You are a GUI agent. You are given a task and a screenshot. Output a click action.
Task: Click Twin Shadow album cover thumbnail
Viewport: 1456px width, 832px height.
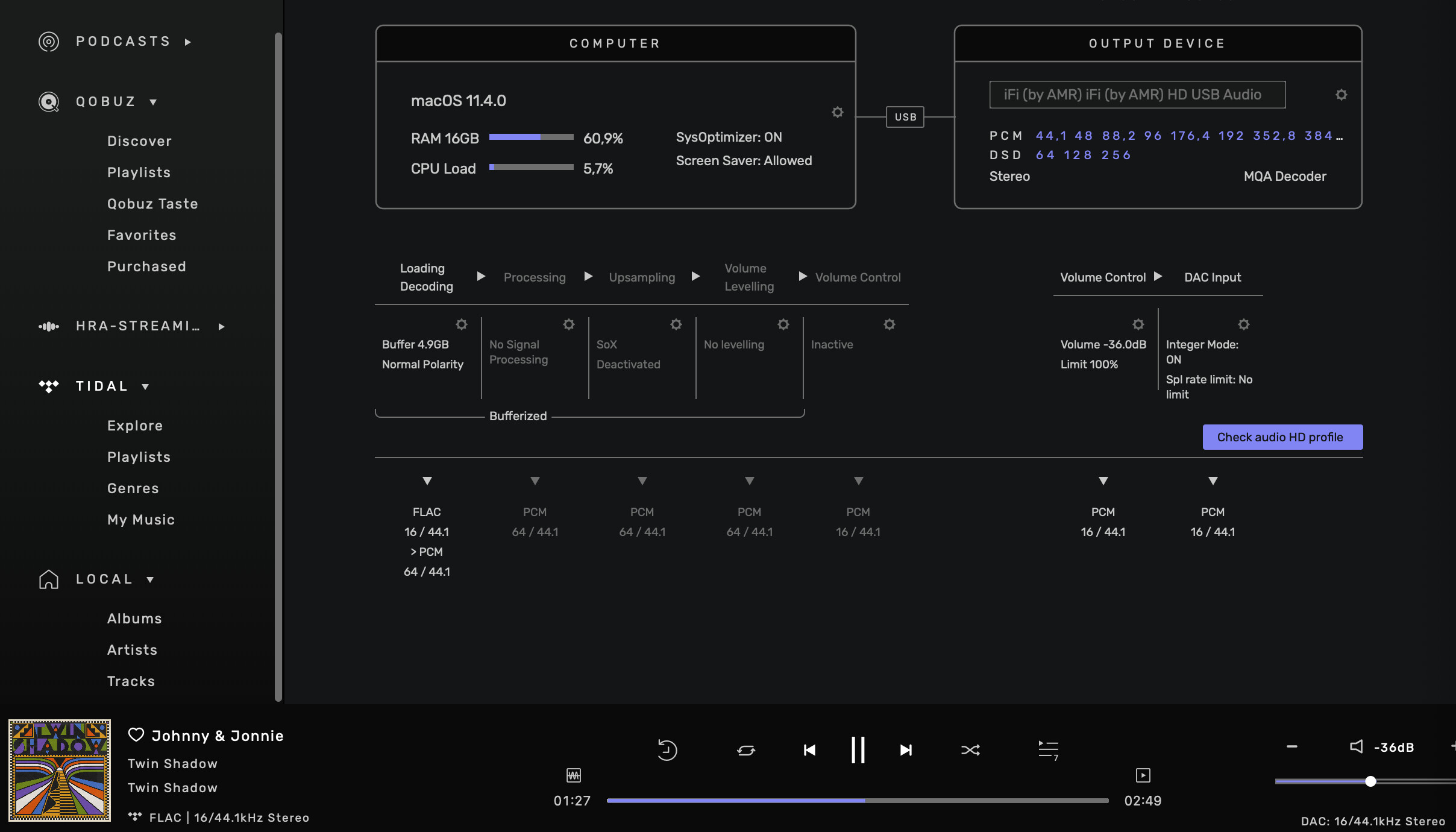pyautogui.click(x=60, y=770)
